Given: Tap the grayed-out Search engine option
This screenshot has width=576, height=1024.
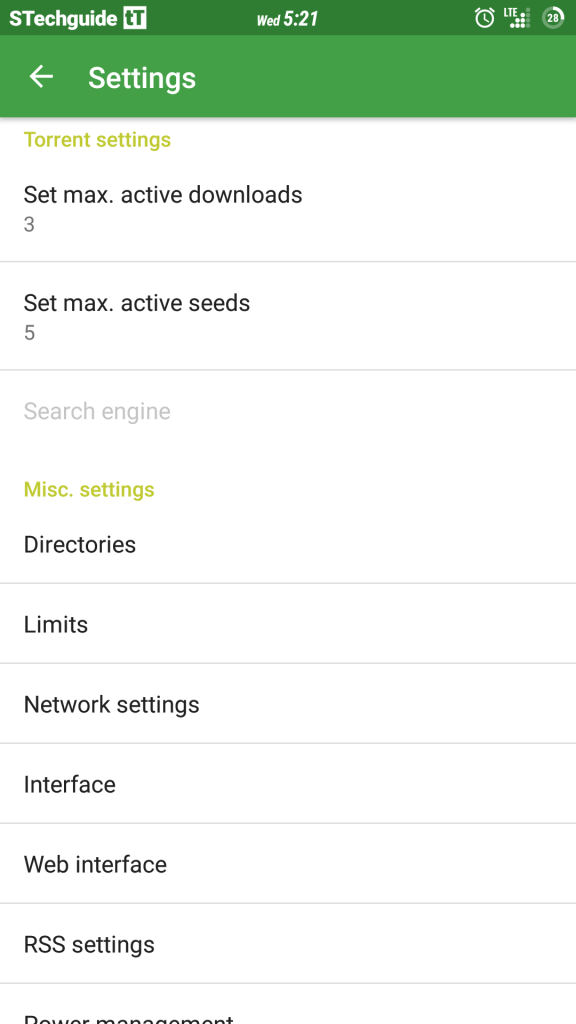Looking at the screenshot, I should click(97, 411).
